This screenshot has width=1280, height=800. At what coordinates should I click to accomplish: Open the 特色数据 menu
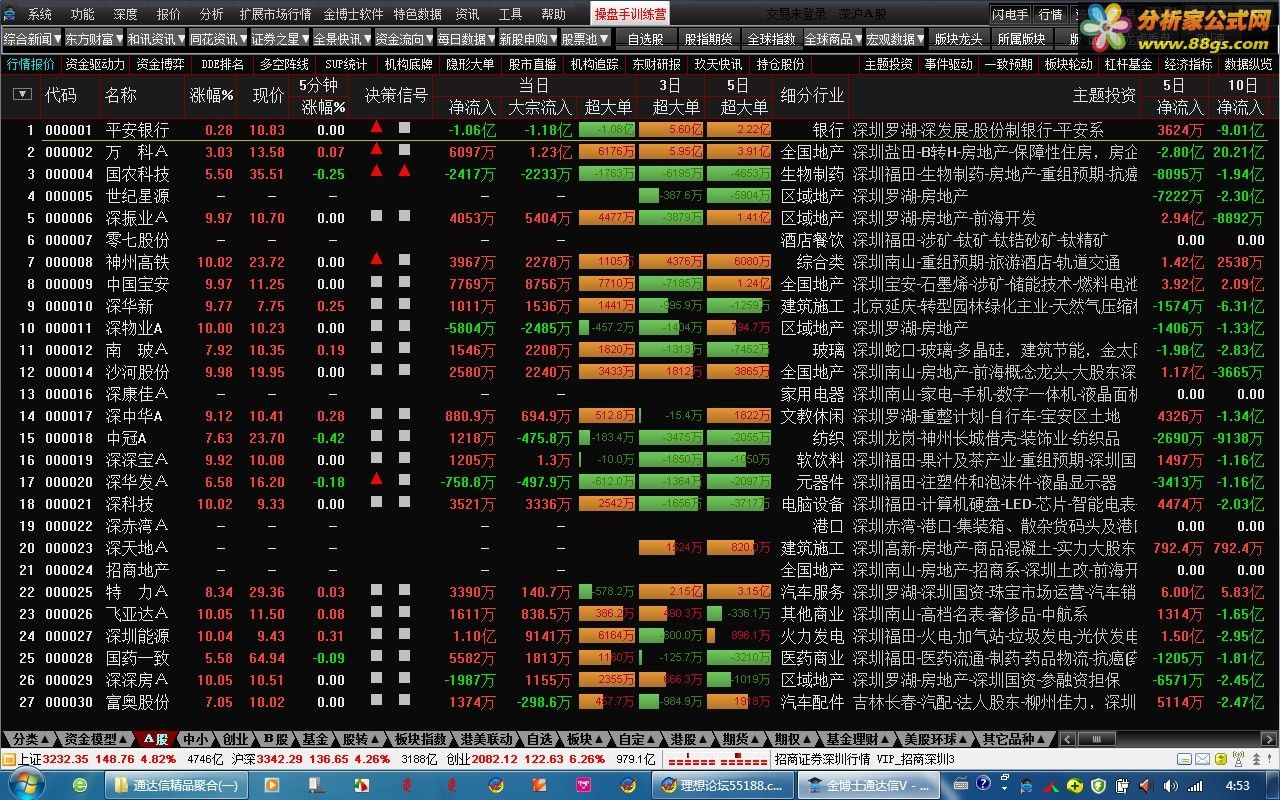[x=417, y=14]
